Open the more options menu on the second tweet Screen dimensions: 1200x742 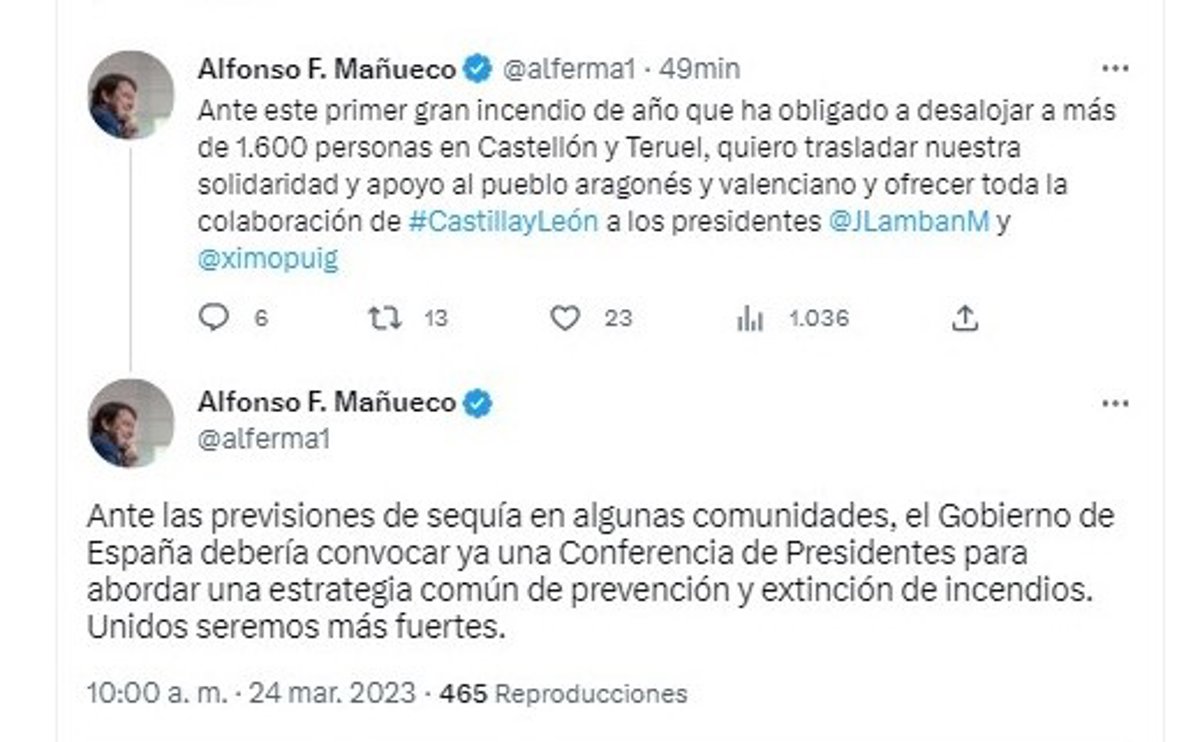point(1114,403)
